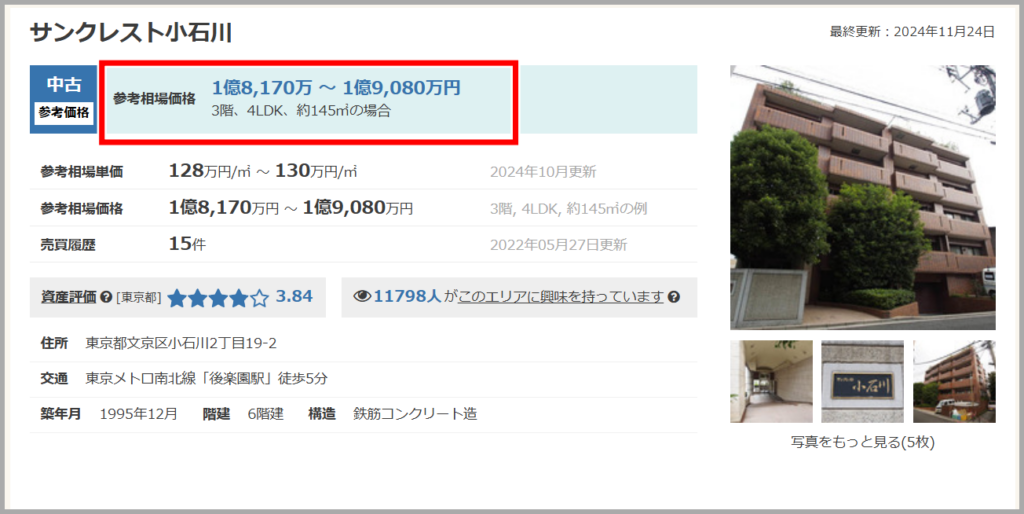Click the highlighted price 1億8,170万 ～ 1億9,080万円
The height and width of the screenshot is (514, 1024).
[x=336, y=88]
